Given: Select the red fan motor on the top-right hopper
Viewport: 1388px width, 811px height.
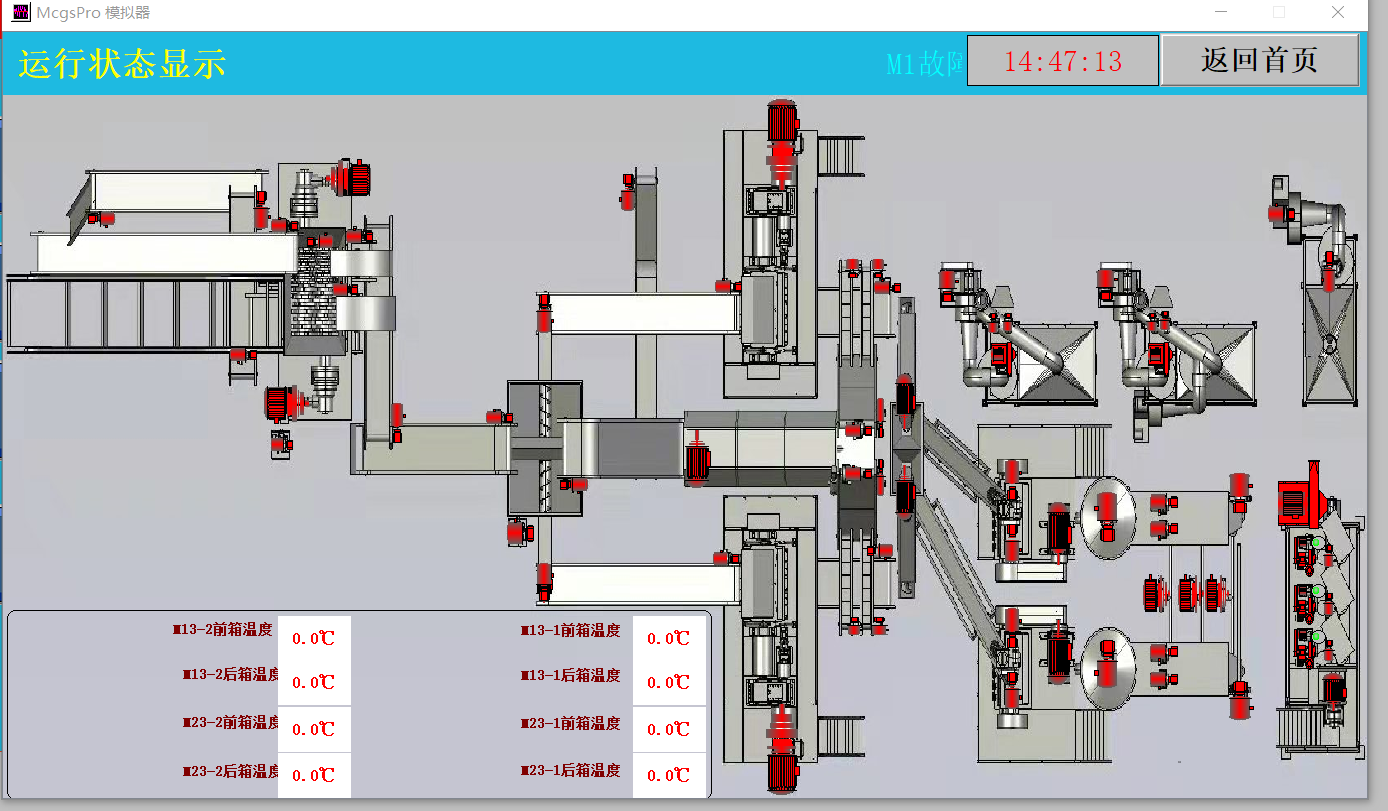Looking at the screenshot, I should [x=1278, y=212].
